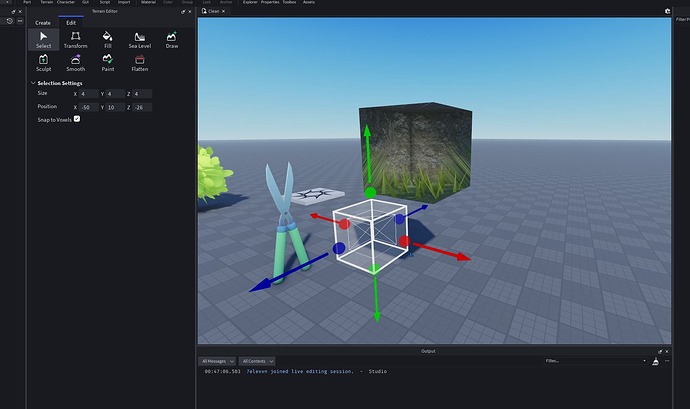Click the Size X input field

coord(89,94)
